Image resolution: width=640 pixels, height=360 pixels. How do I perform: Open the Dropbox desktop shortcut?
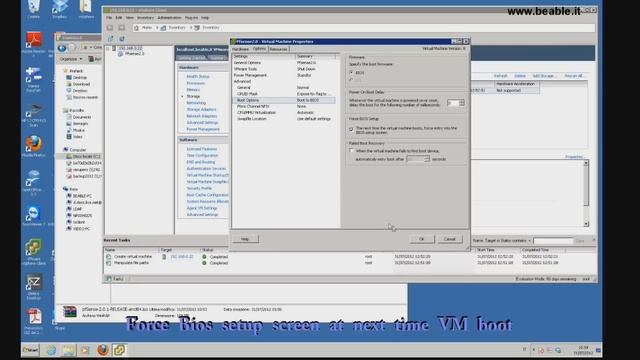coord(60,8)
